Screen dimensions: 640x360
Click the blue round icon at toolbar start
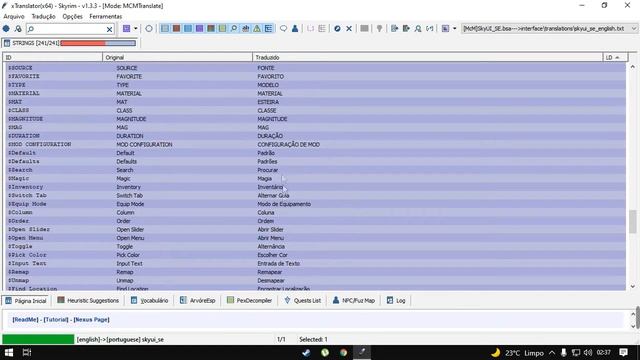point(6,29)
